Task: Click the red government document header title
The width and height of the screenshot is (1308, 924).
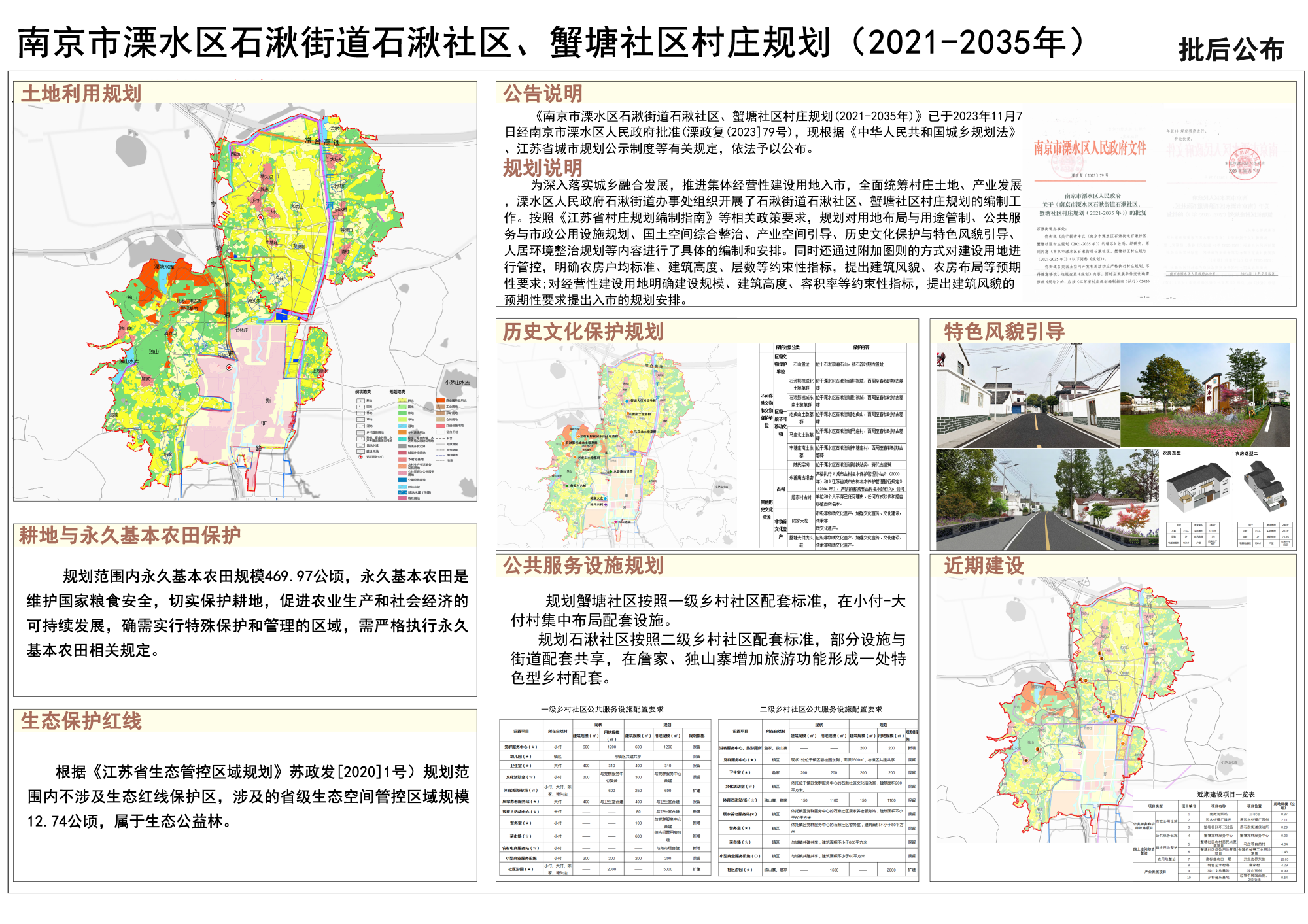Action: (x=1090, y=148)
